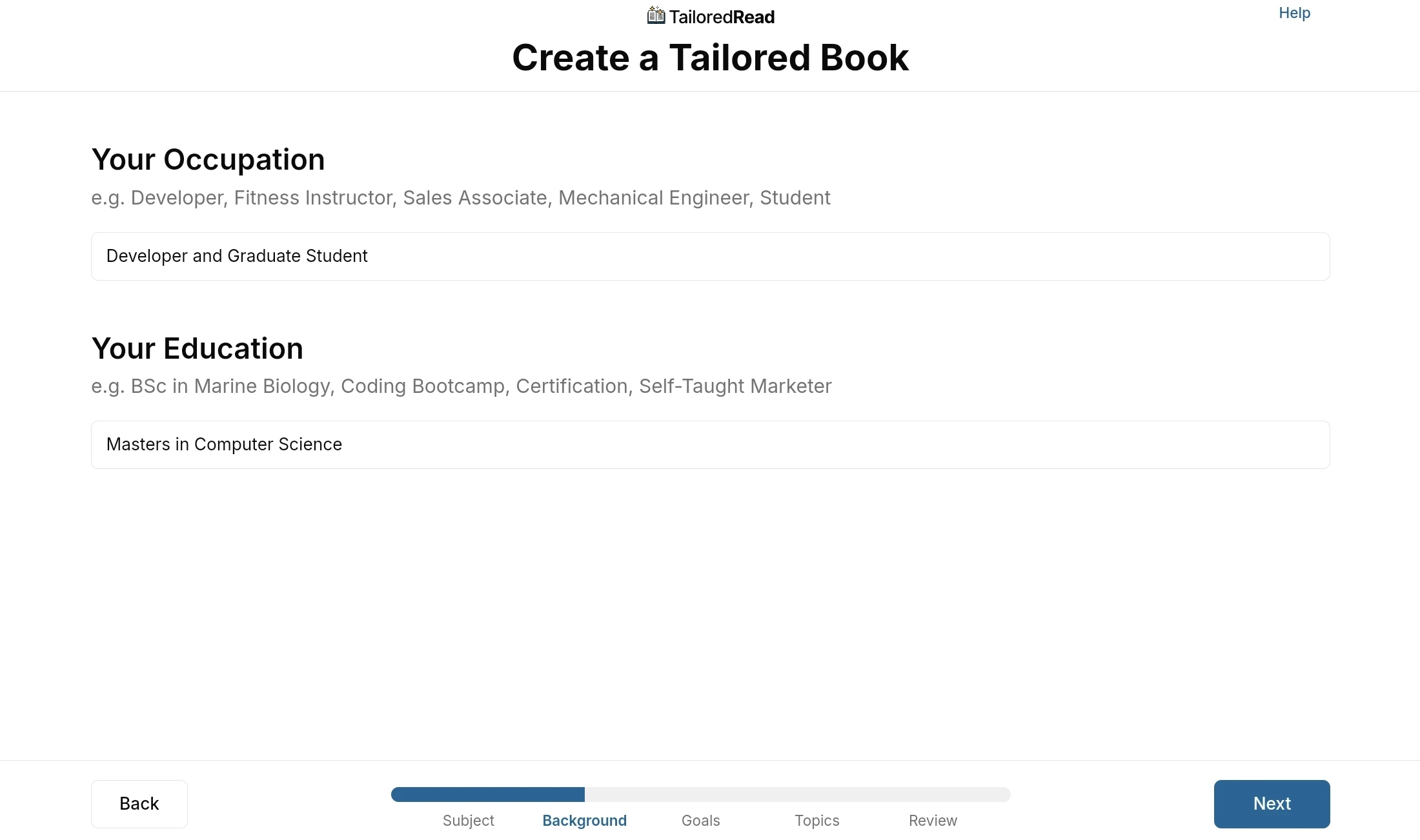Click the blue filled part of progress bar
This screenshot has height=840, width=1420.
click(488, 794)
